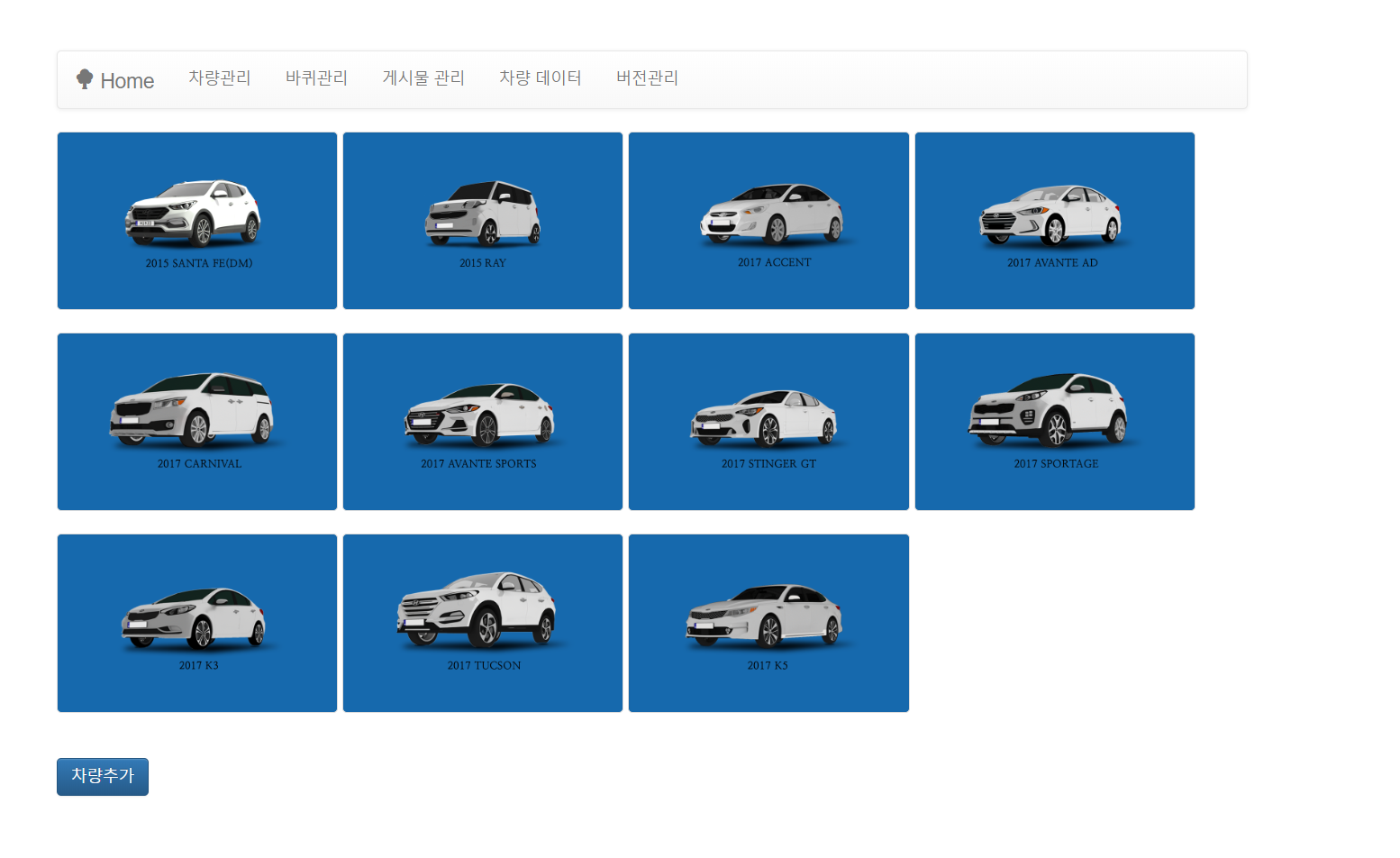Select the 2017 STINGER GT car card

[768, 422]
